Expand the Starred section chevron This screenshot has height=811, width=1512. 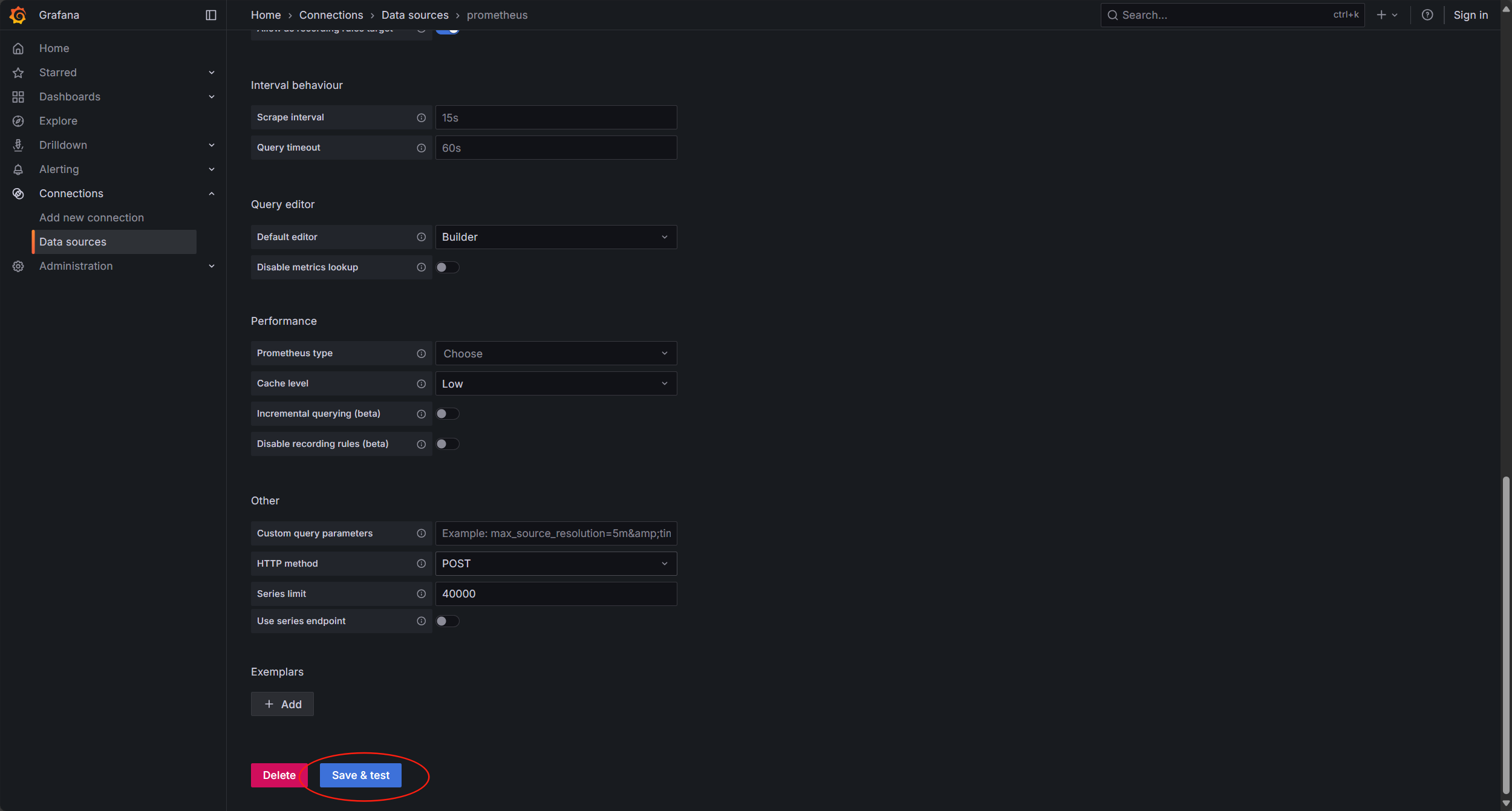[x=212, y=73]
